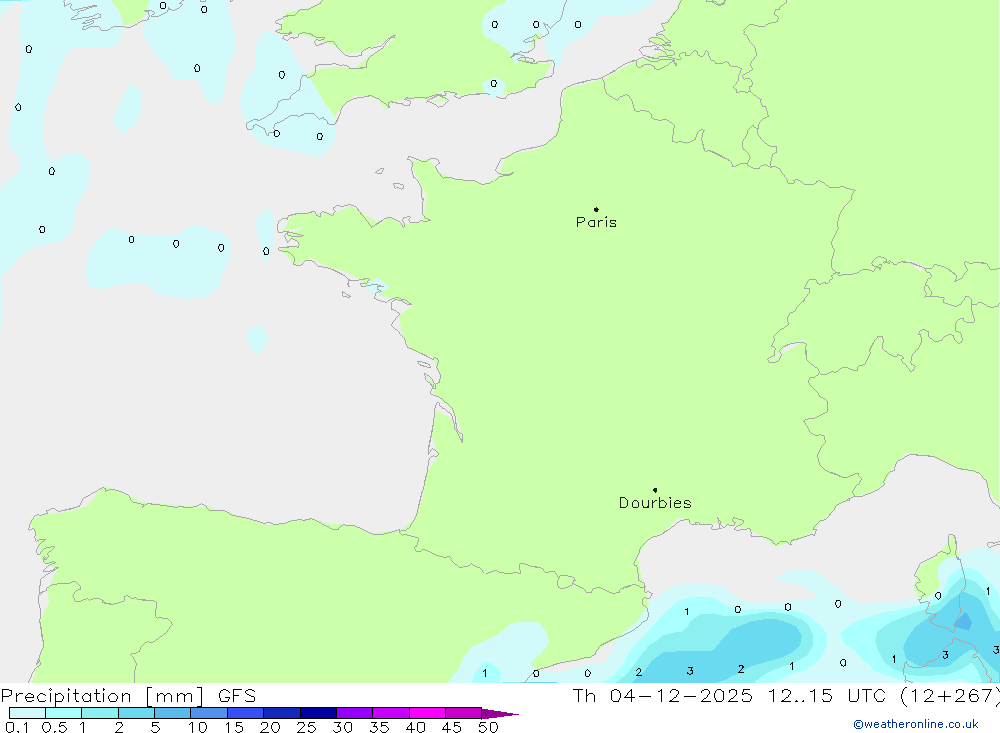
Task: Click the 0.5–1 mm legend color swatch
Action: (63, 713)
